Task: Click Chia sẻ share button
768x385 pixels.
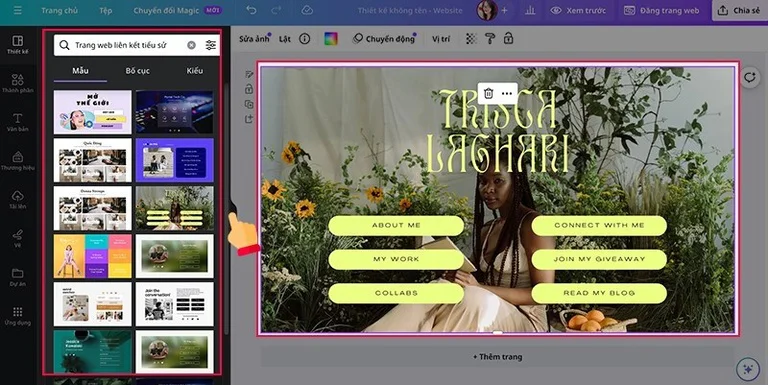Action: click(x=740, y=10)
